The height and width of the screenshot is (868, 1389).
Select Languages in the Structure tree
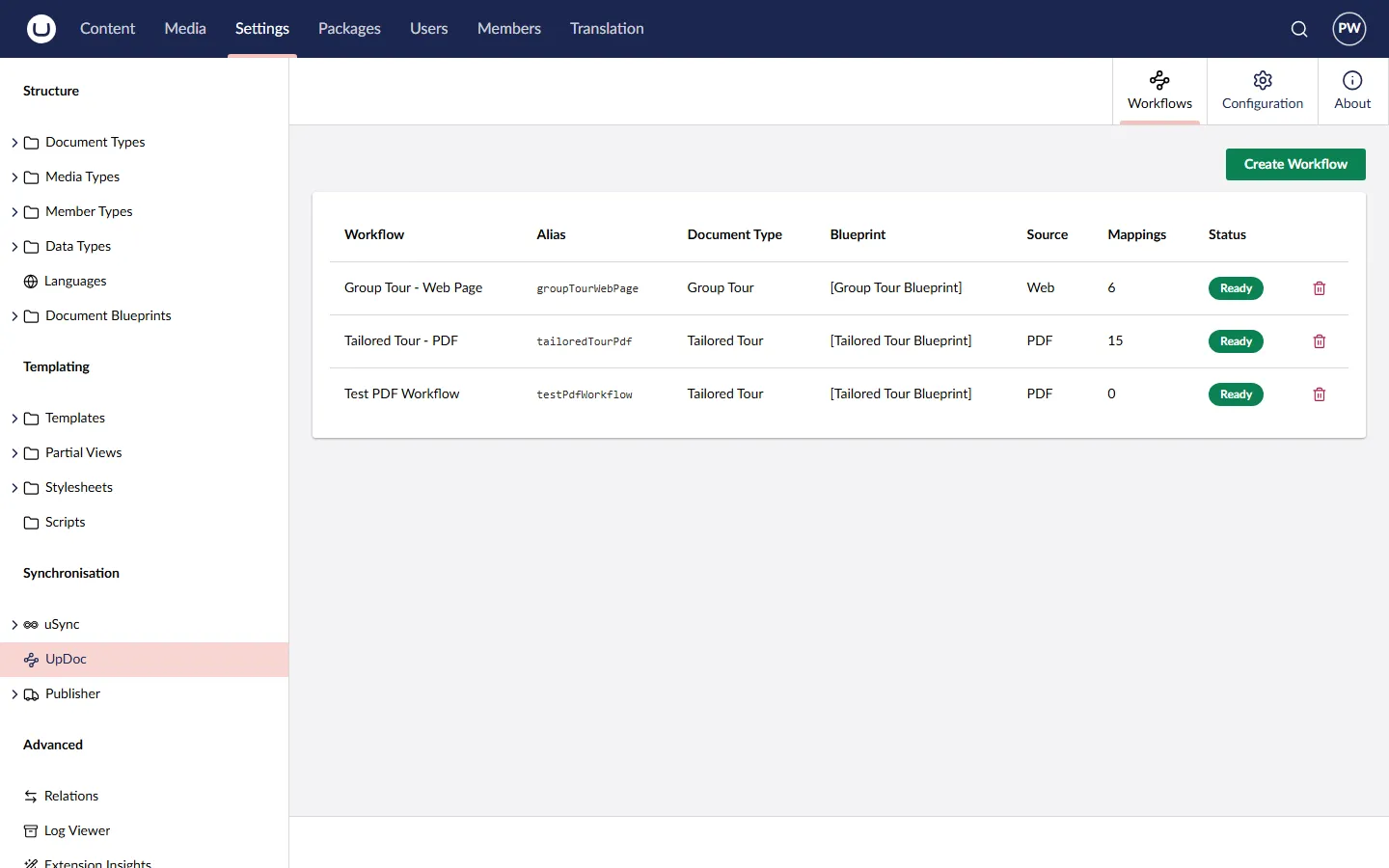pyautogui.click(x=75, y=282)
